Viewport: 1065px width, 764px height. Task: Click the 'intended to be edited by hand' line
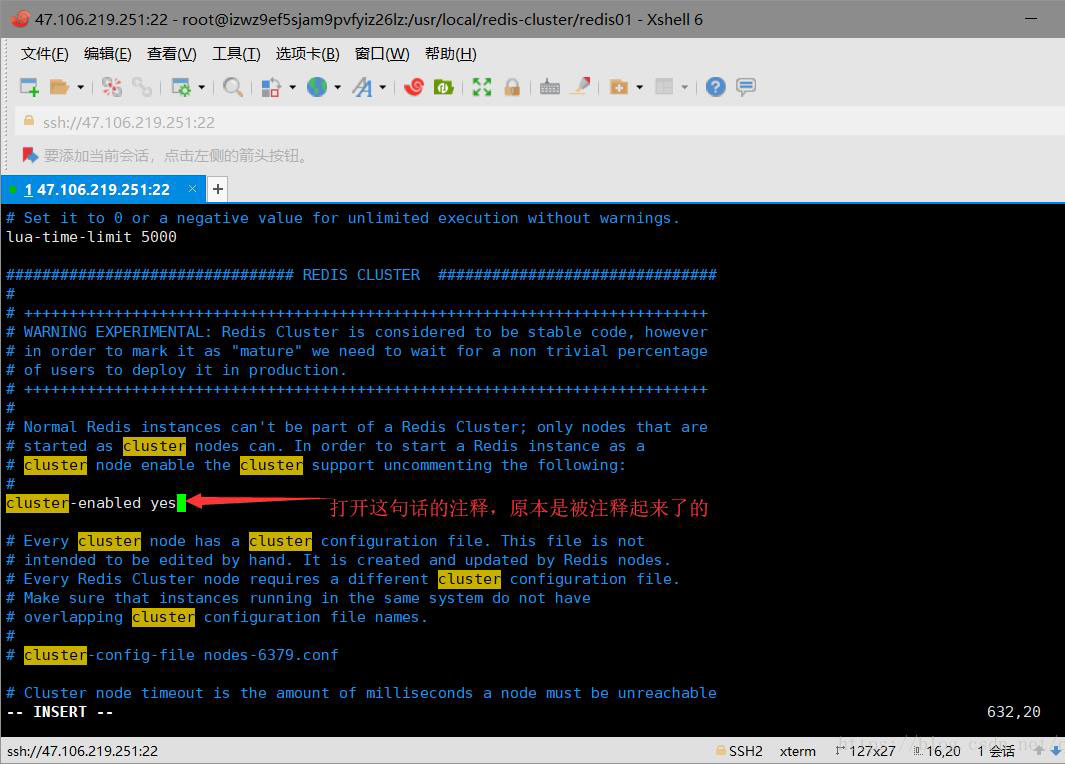pyautogui.click(x=338, y=560)
